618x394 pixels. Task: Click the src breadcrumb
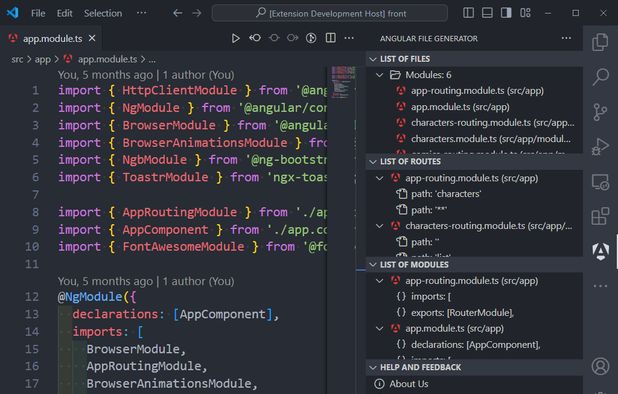[17, 59]
